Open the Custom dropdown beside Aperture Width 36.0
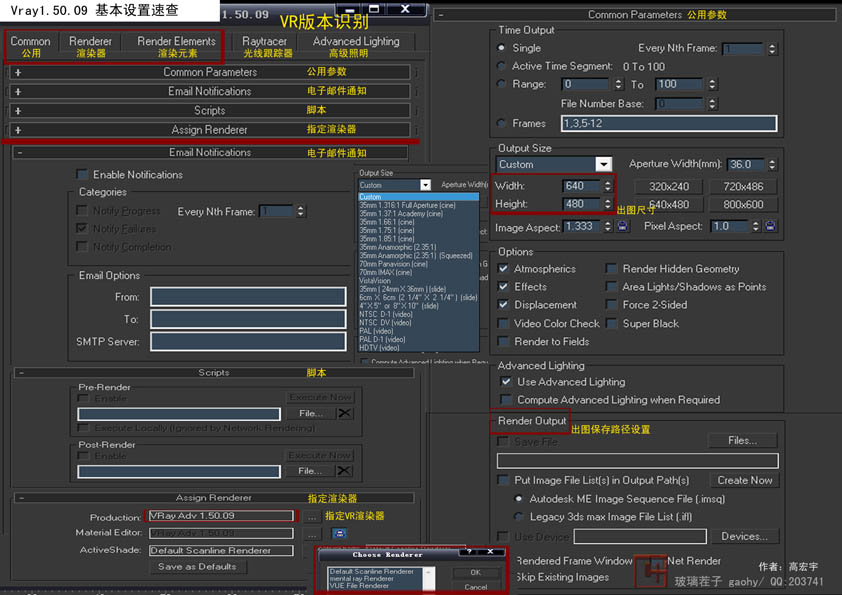842x595 pixels. [554, 164]
